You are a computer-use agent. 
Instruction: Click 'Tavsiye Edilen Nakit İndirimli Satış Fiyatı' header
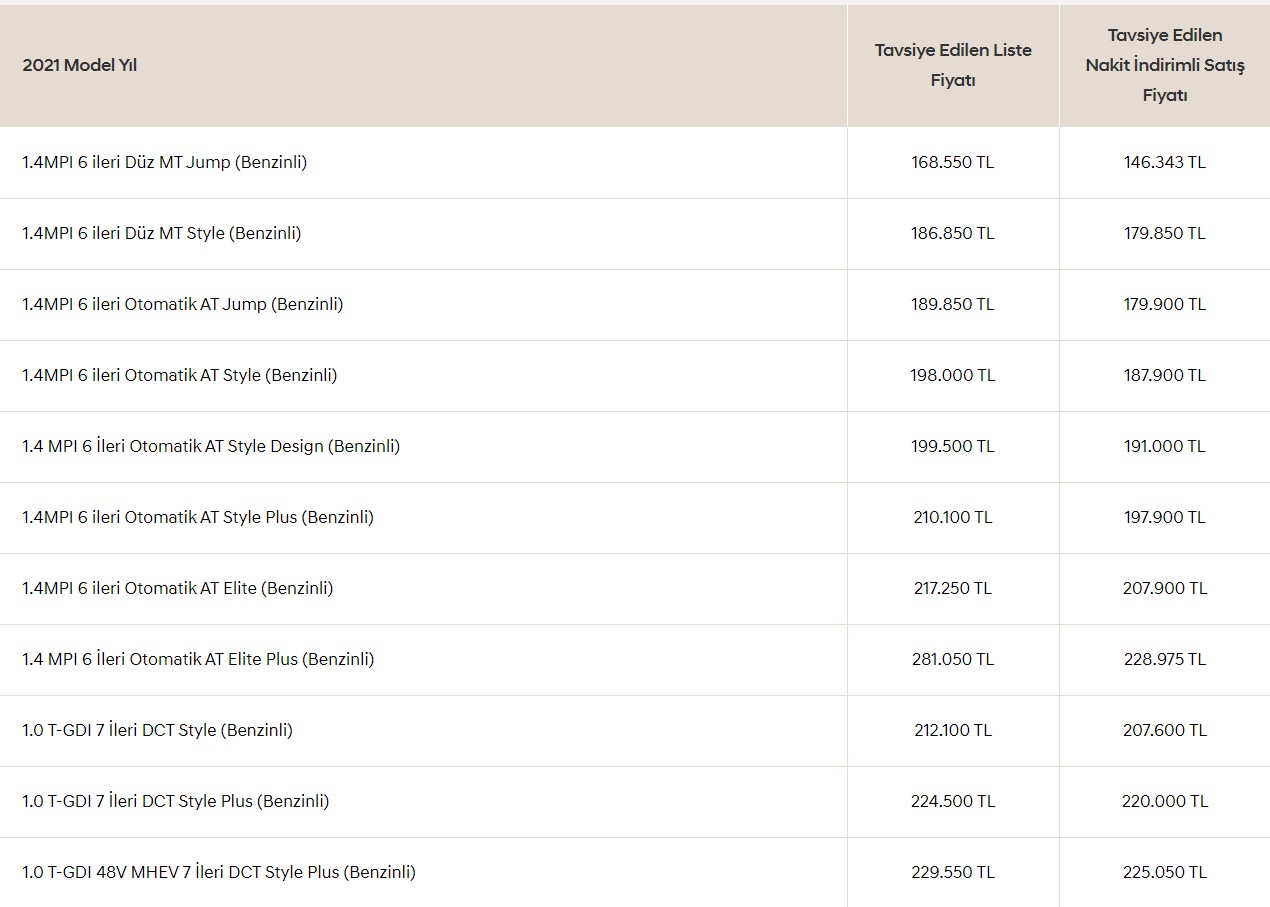click(x=1165, y=65)
